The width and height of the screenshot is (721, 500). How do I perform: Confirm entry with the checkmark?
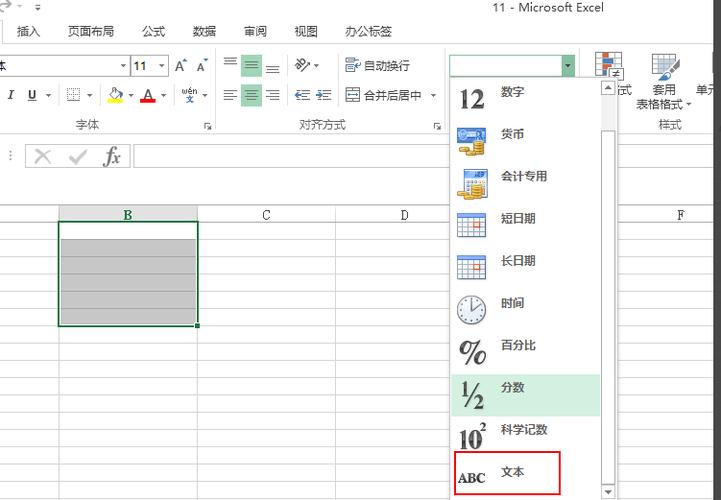[77, 156]
